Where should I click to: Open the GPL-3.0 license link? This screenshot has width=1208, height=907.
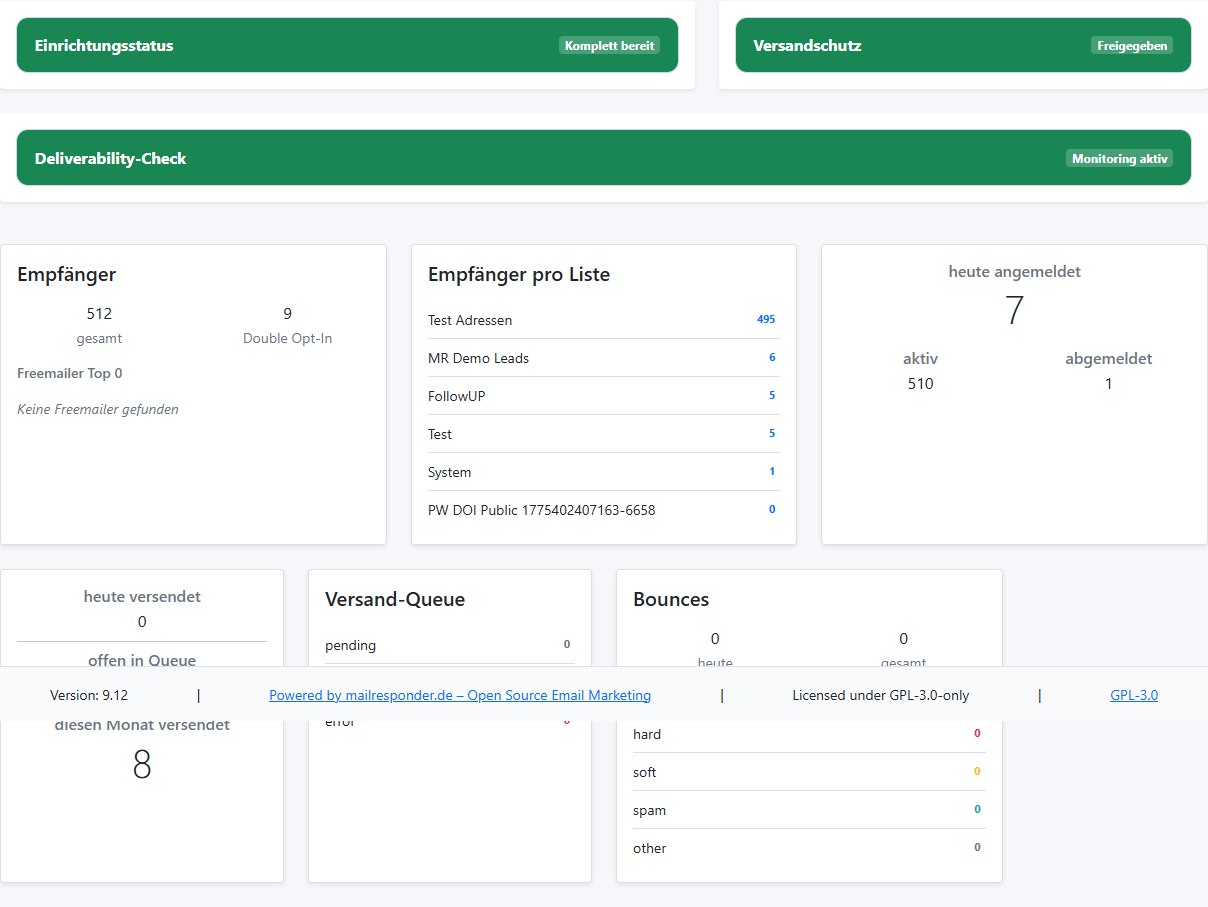[x=1133, y=694]
